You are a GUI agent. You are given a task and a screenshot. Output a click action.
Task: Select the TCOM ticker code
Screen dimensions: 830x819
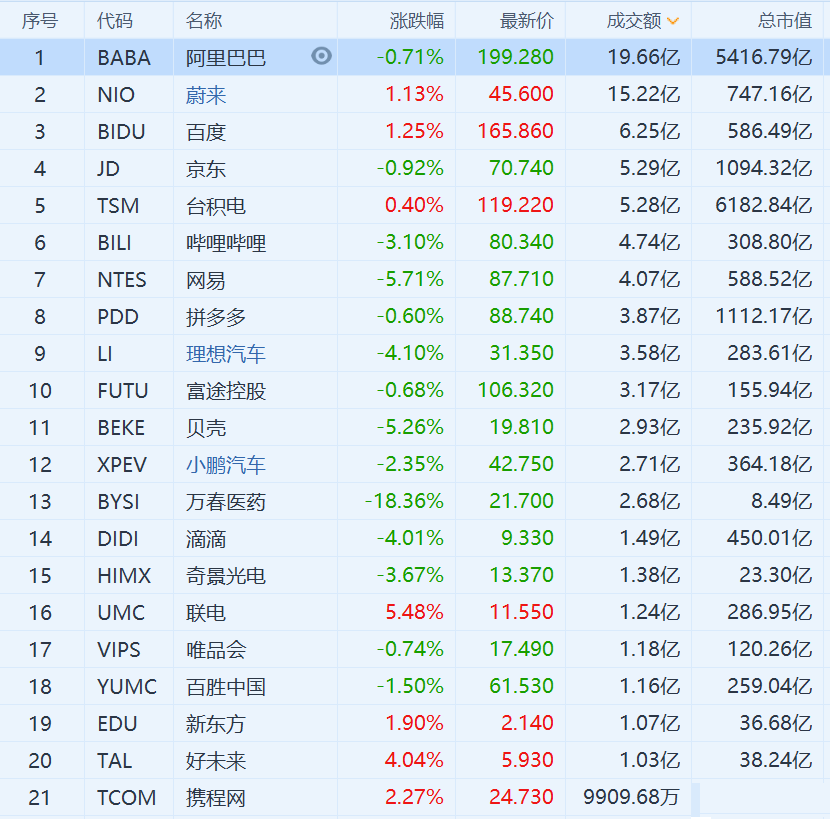127,797
